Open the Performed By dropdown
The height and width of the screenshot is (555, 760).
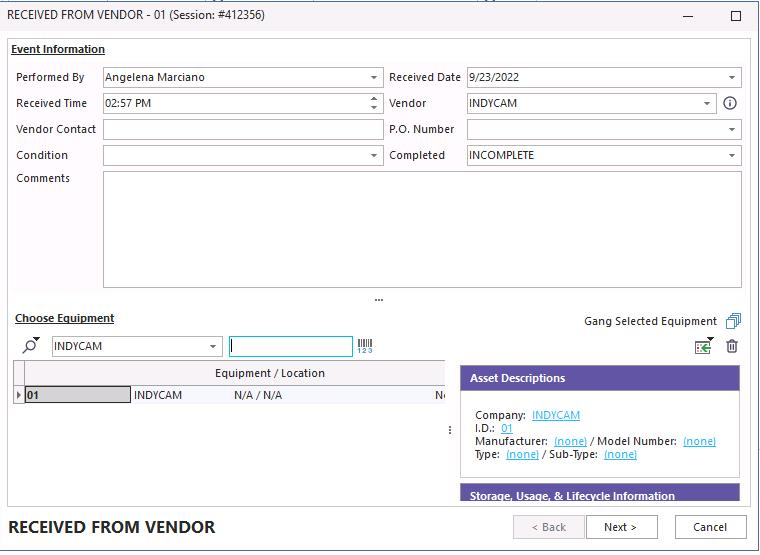374,77
